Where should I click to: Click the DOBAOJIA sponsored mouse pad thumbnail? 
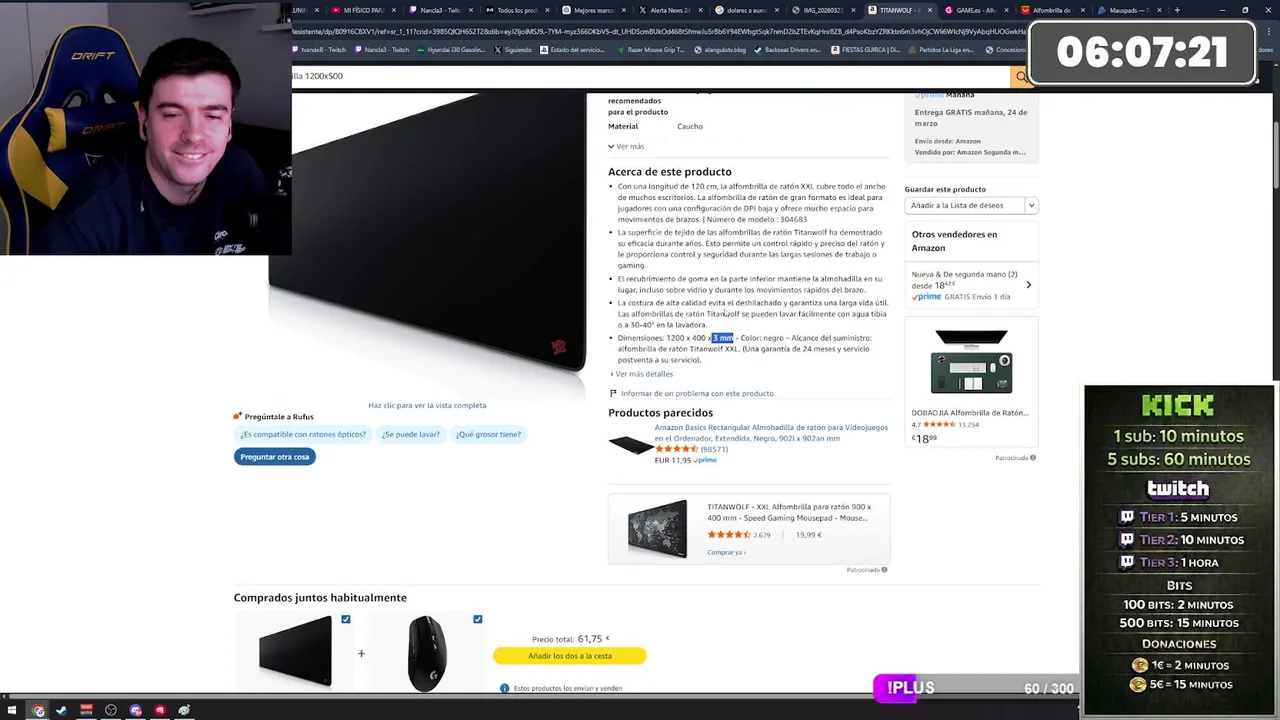[971, 364]
